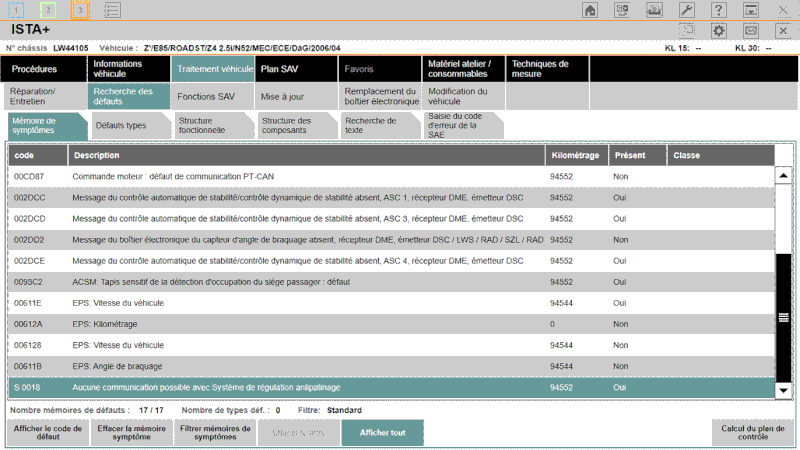Open Mise à jour submenu

(296, 96)
